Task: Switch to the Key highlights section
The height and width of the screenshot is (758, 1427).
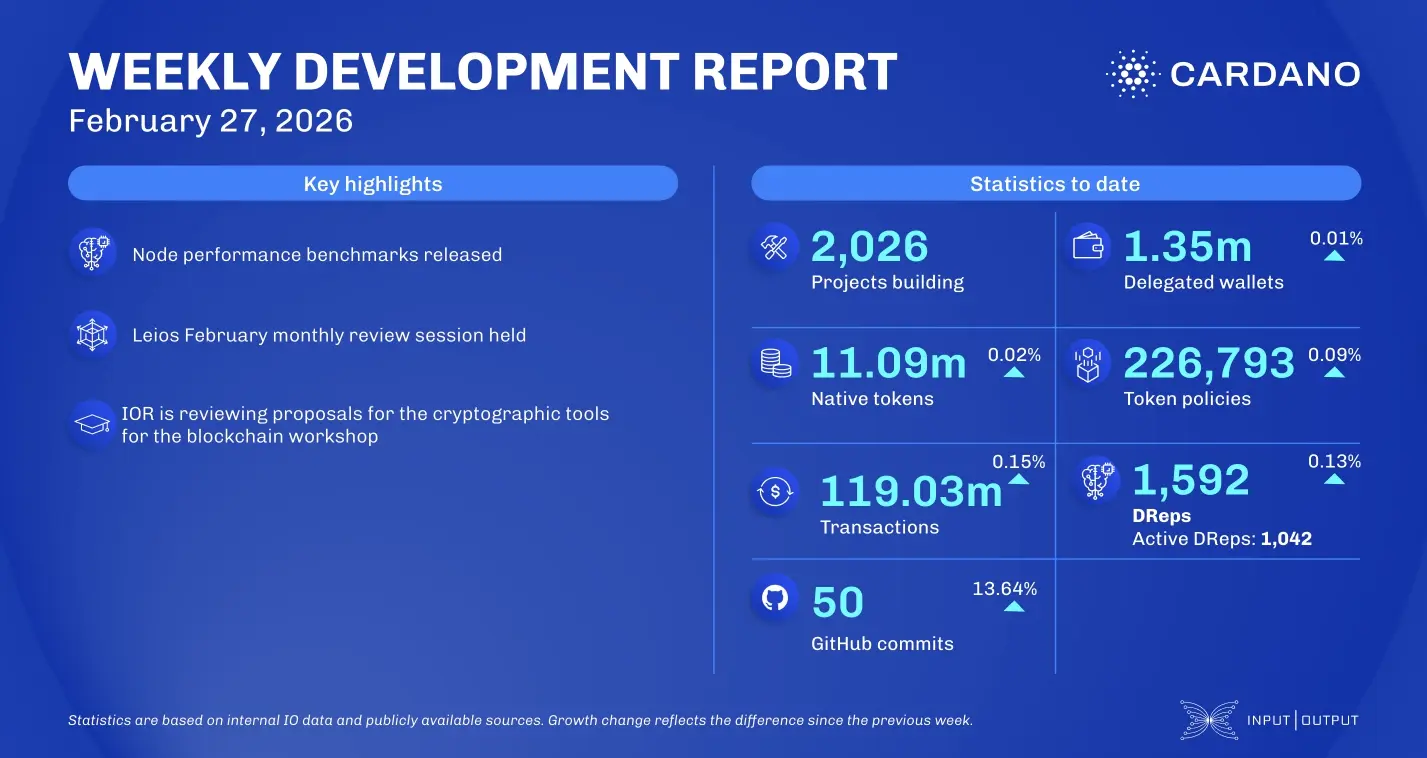Action: coord(372,183)
